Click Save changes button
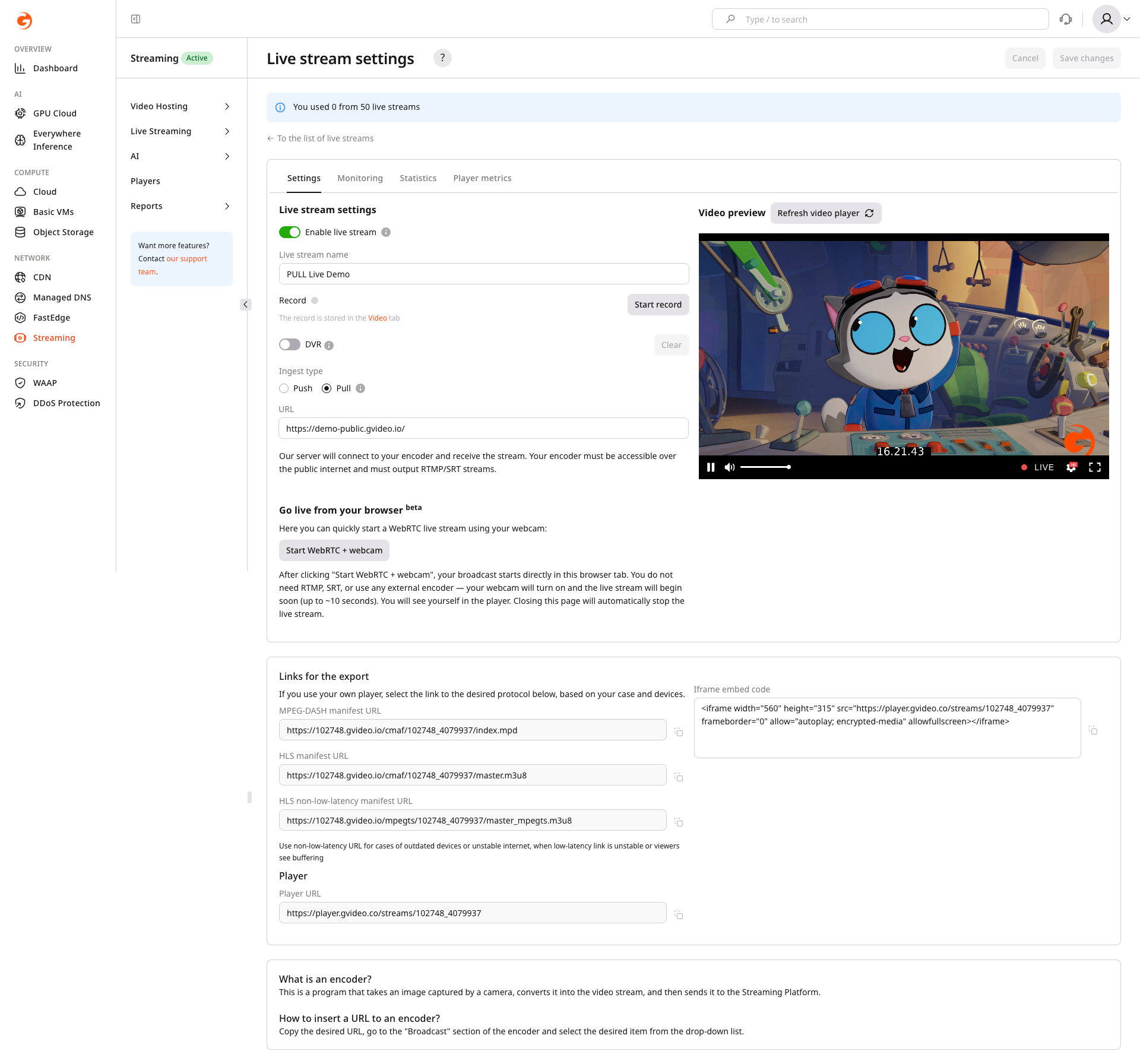1140x1064 pixels. [1087, 58]
